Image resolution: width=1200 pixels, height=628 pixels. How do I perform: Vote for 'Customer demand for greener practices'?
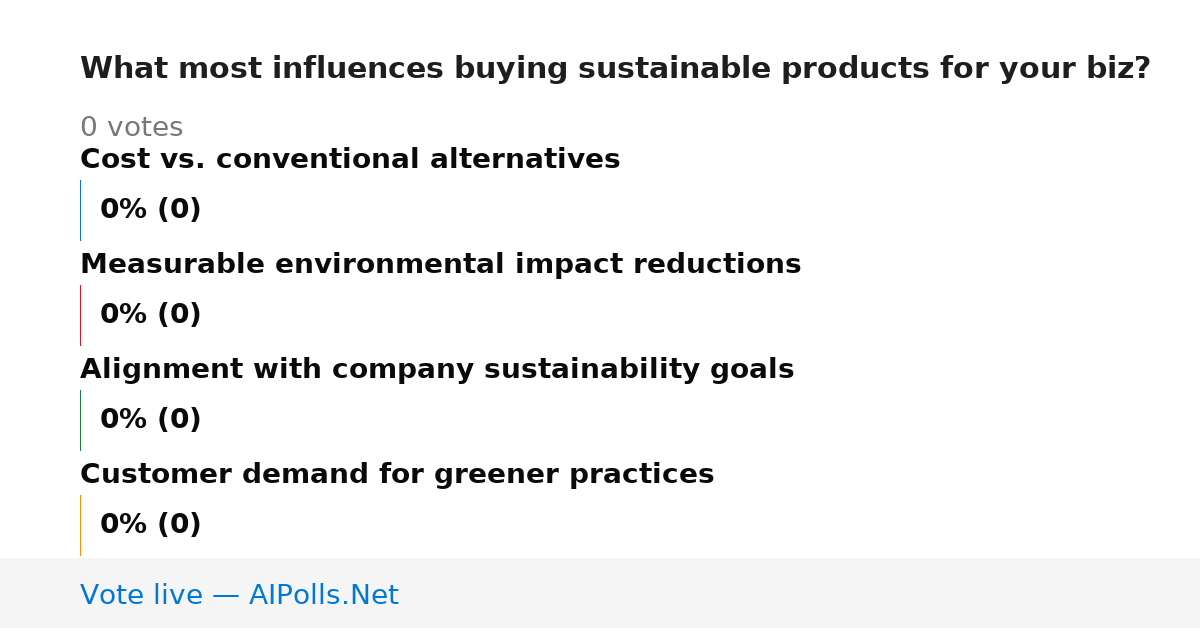click(397, 475)
